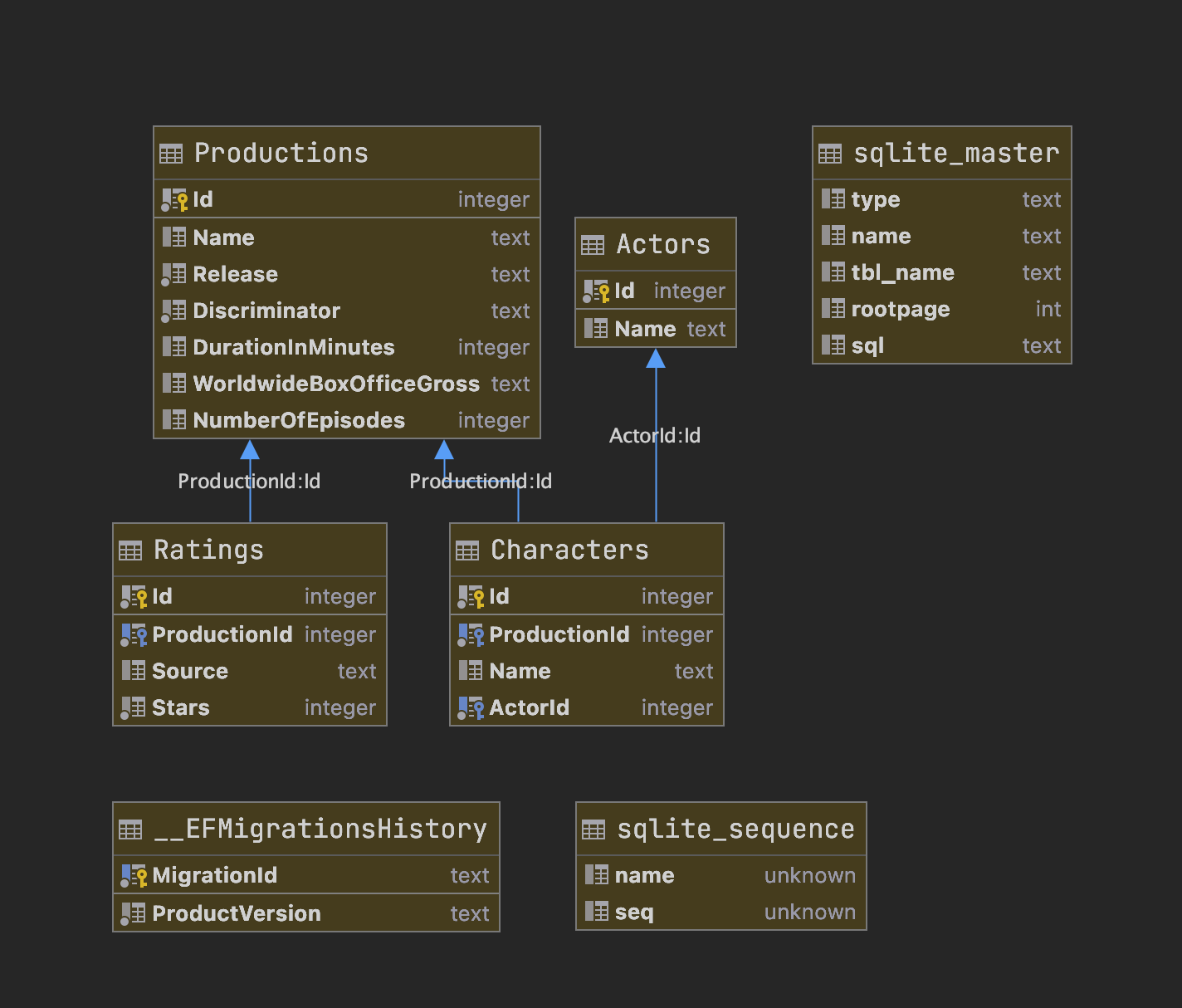This screenshot has width=1182, height=1008.
Task: Click the column icon beside WorldwideBoxOfficeGross
Action: click(x=174, y=384)
